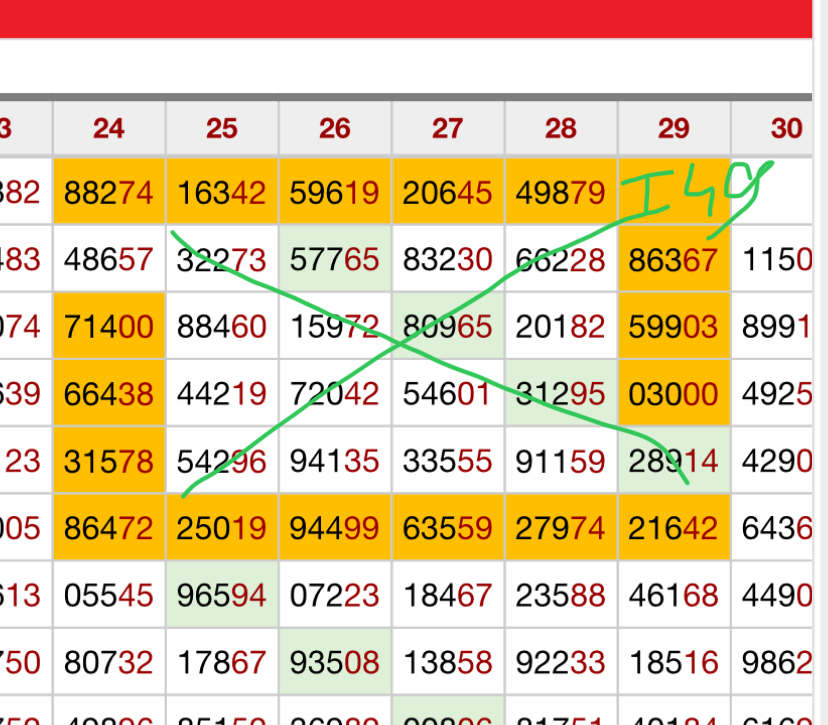
Task: Click the green cell 93508
Action: click(335, 662)
